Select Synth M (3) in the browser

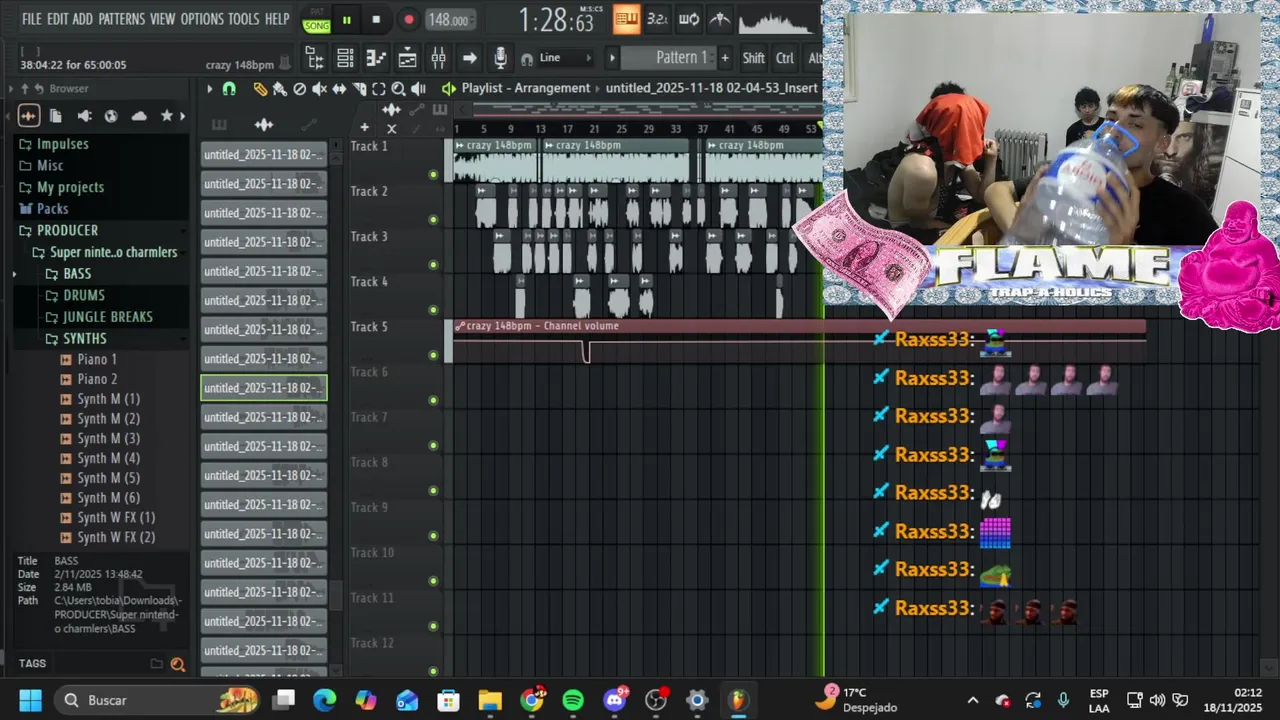pyautogui.click(x=108, y=439)
